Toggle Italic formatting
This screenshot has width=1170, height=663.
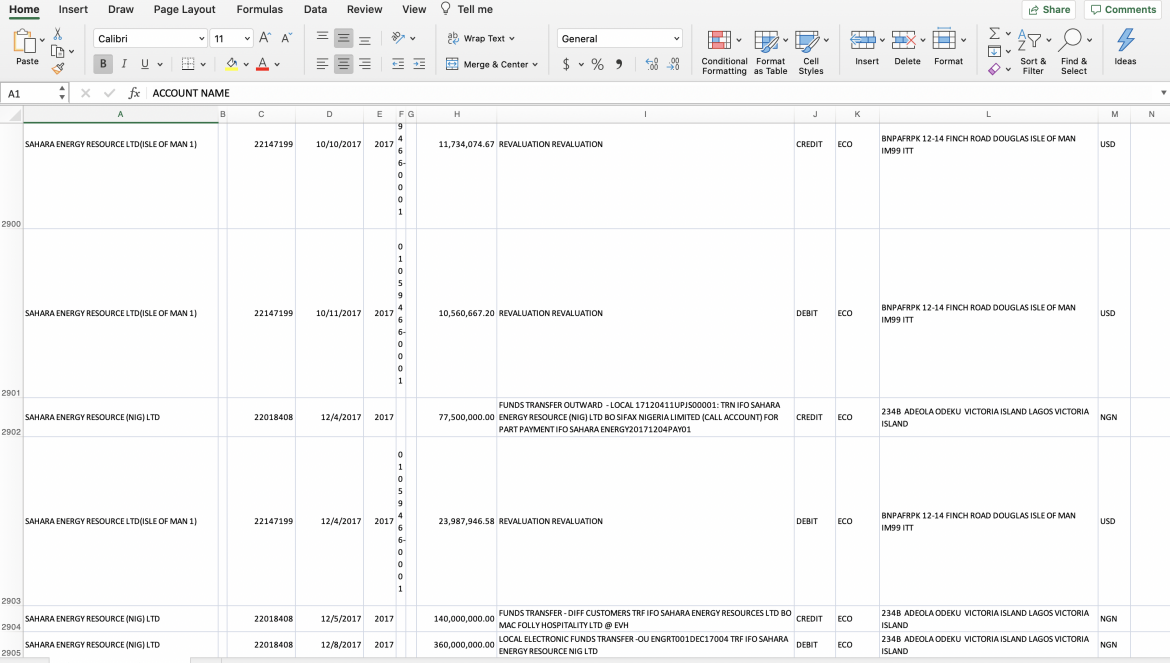coord(124,64)
